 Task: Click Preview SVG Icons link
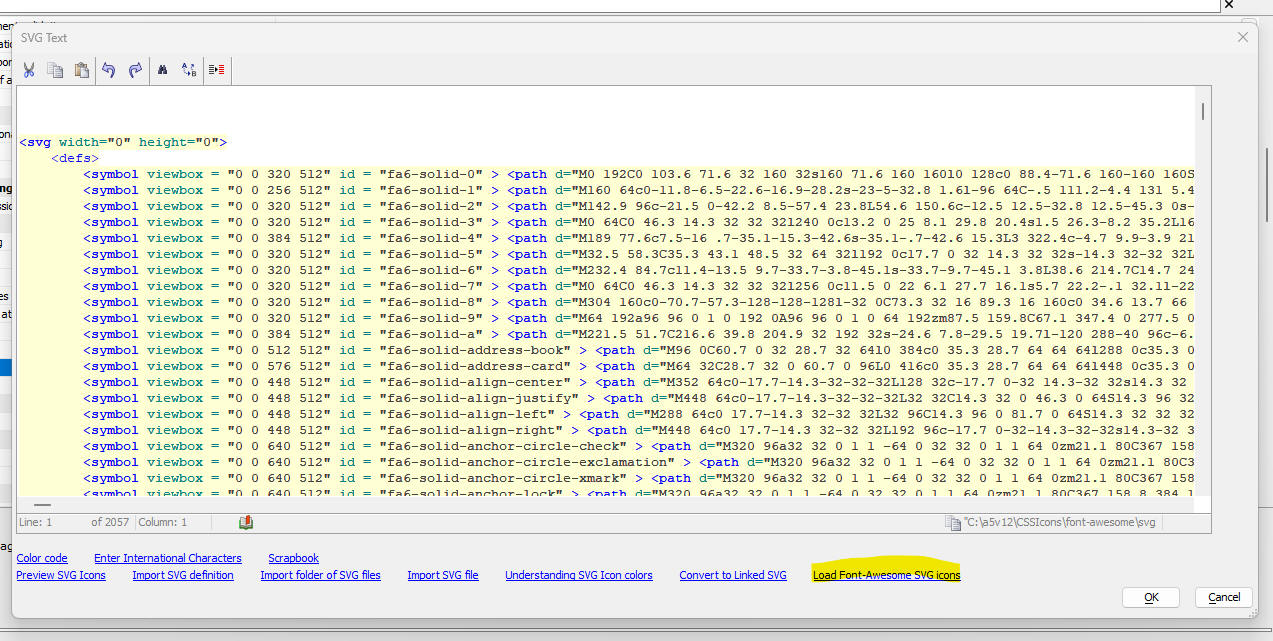pyautogui.click(x=61, y=575)
